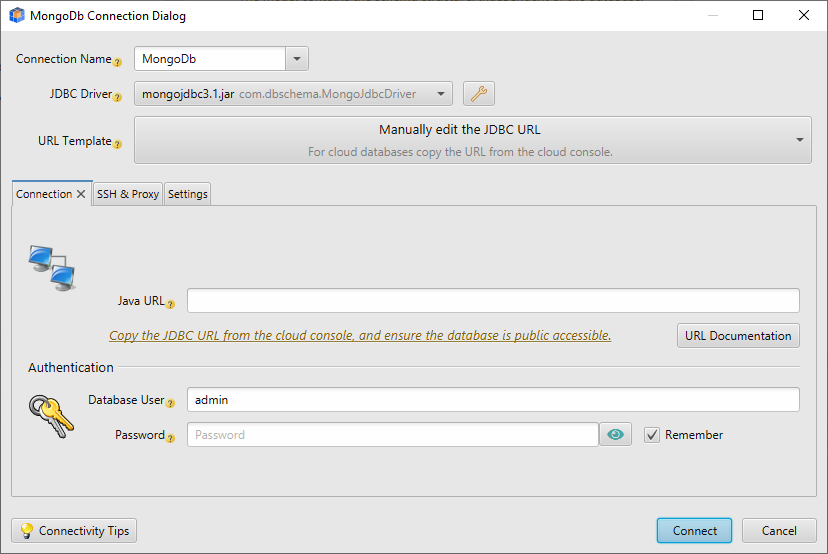Expand the JDBC Driver dropdown
Image resolution: width=828 pixels, height=554 pixels.
(440, 94)
